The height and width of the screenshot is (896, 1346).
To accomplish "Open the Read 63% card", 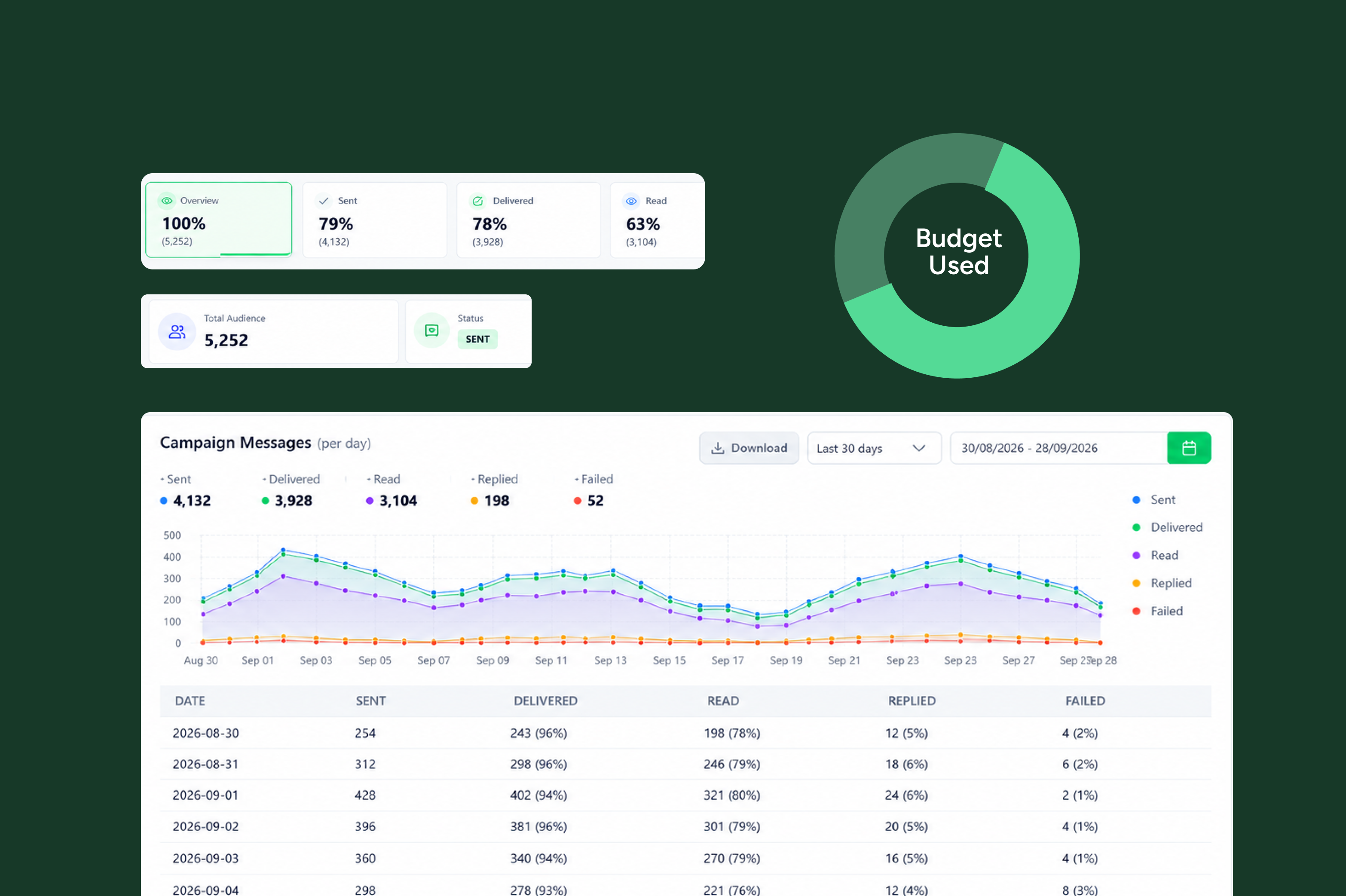I will point(657,220).
